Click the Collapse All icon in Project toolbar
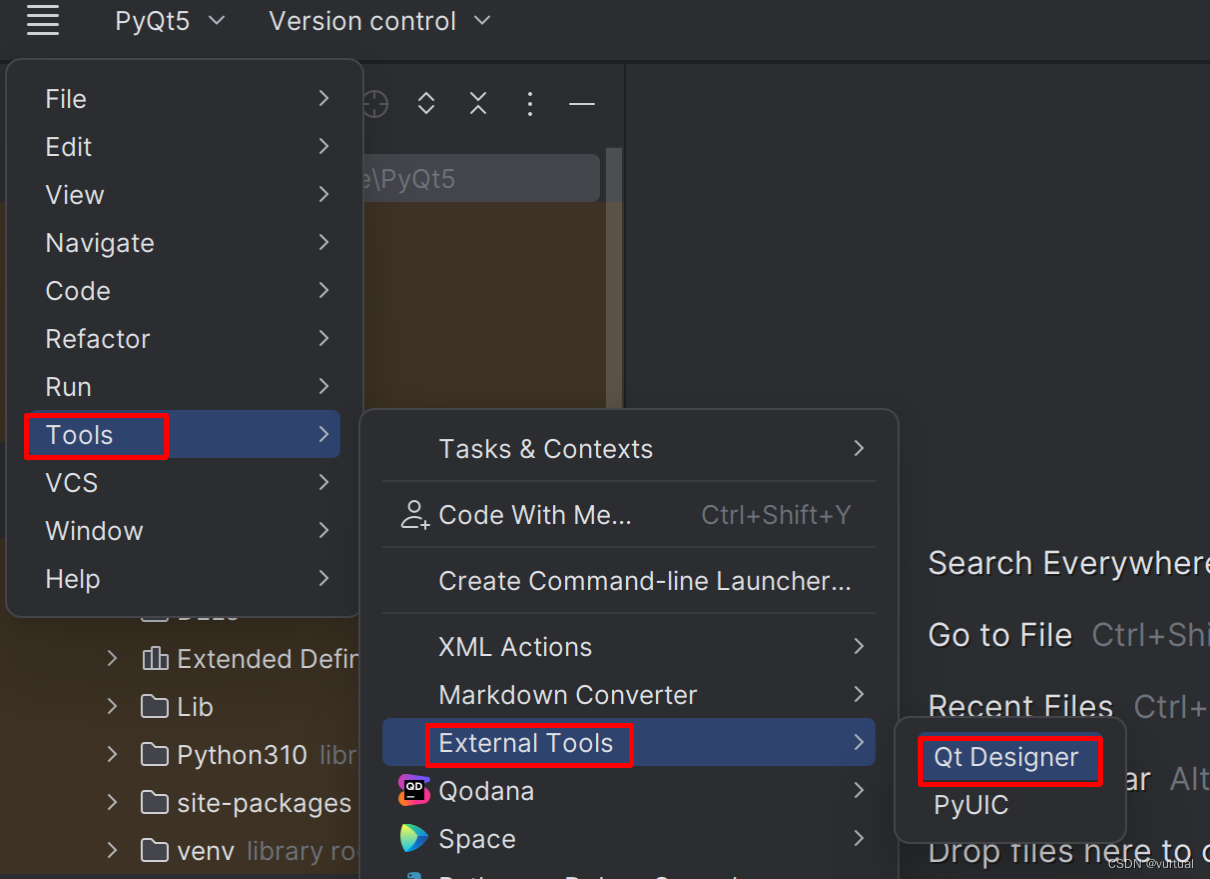This screenshot has width=1210, height=879. (478, 103)
